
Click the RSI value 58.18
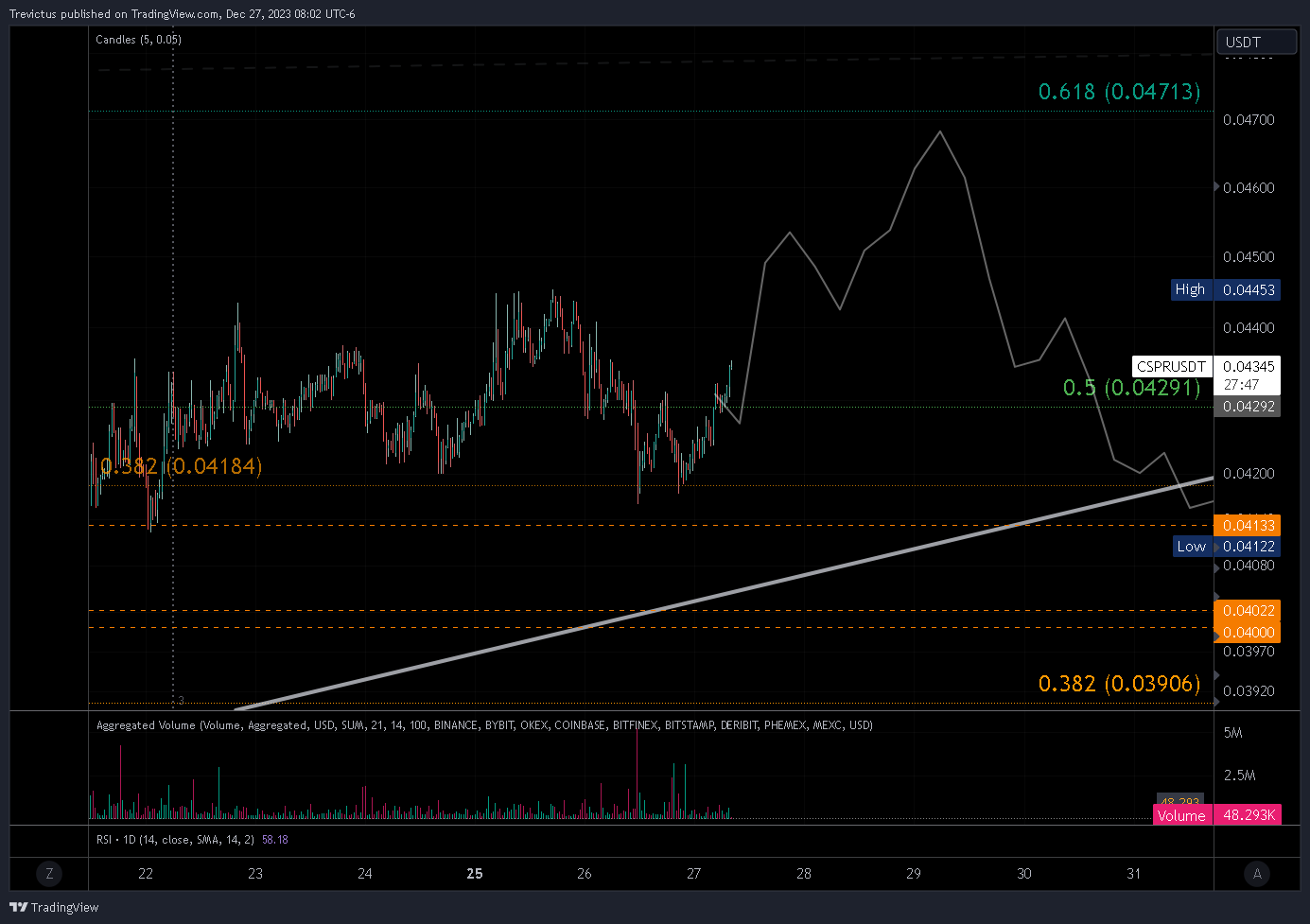point(275,840)
